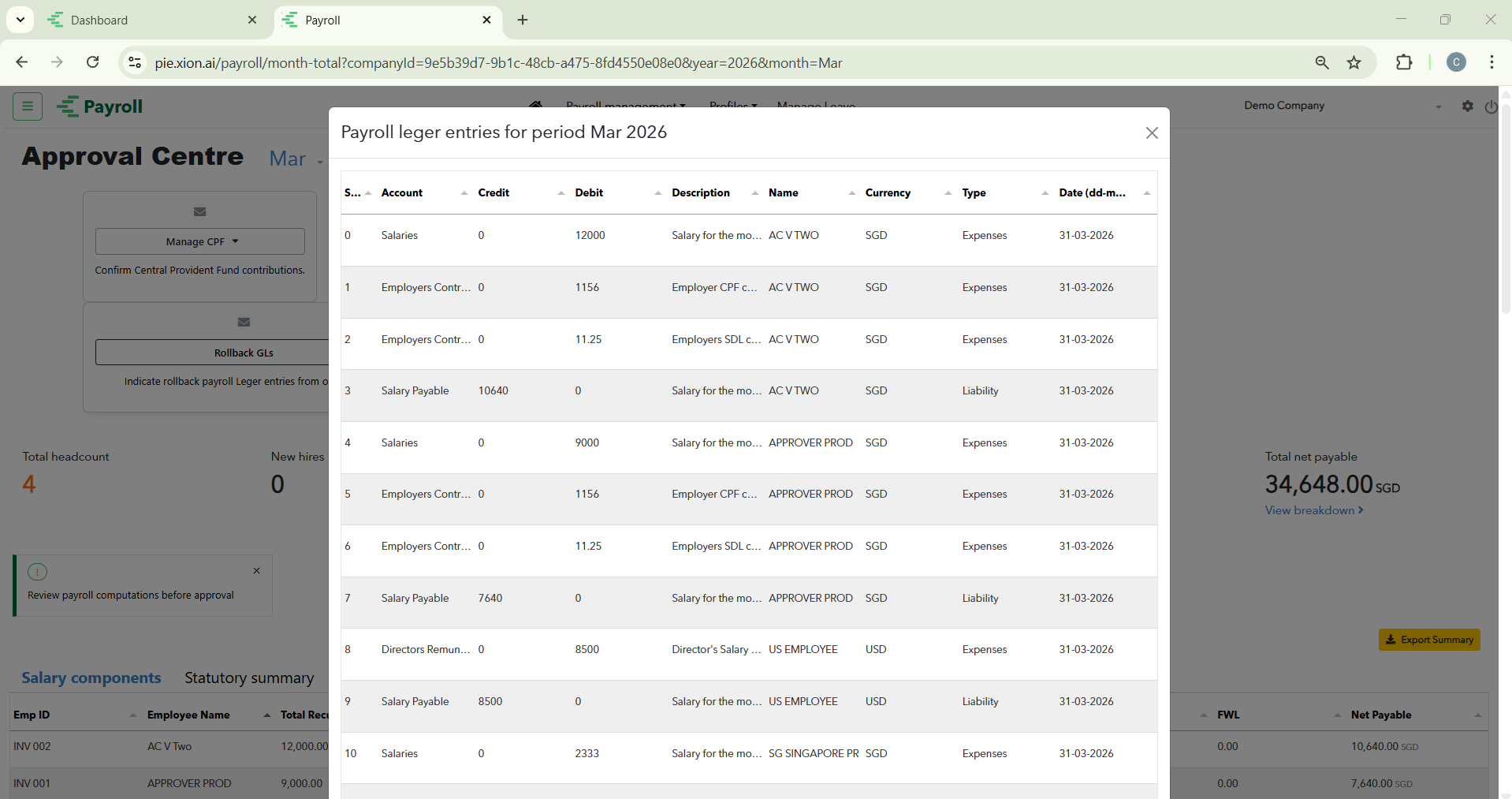Click the browser zoom magnifier icon
Screen dimensions: 1512x799
(x=1322, y=63)
